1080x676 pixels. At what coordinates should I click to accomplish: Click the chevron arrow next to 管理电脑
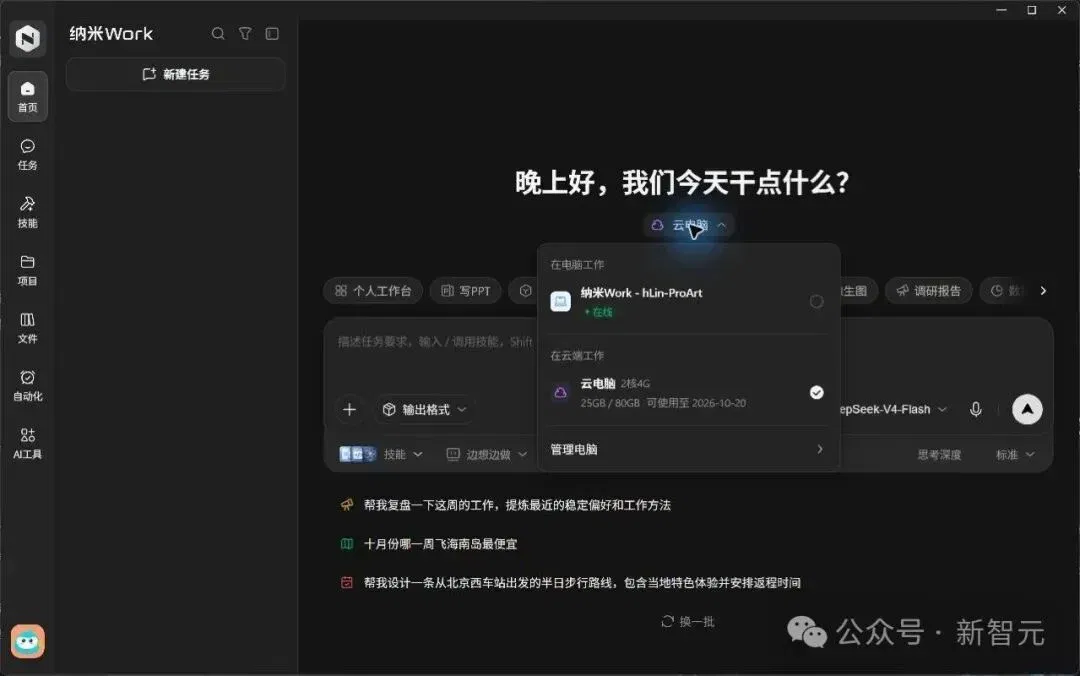[820, 449]
